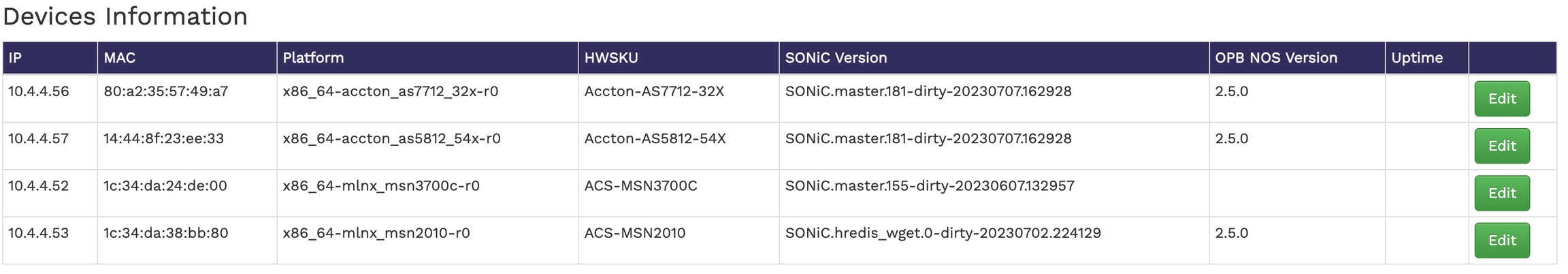
Task: Click the IP column header
Action: (x=16, y=58)
